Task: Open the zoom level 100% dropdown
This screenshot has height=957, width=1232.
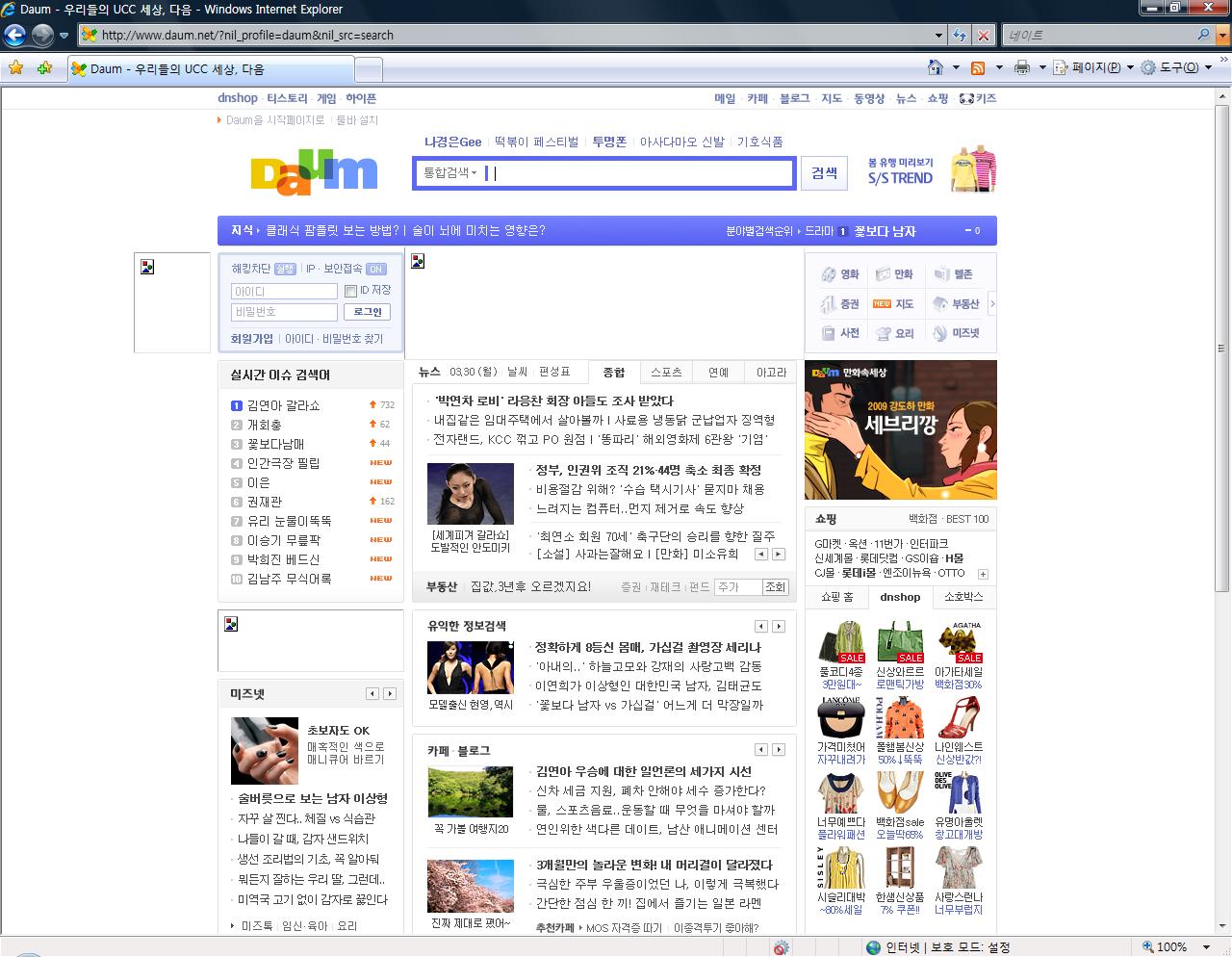Action: [x=1207, y=947]
